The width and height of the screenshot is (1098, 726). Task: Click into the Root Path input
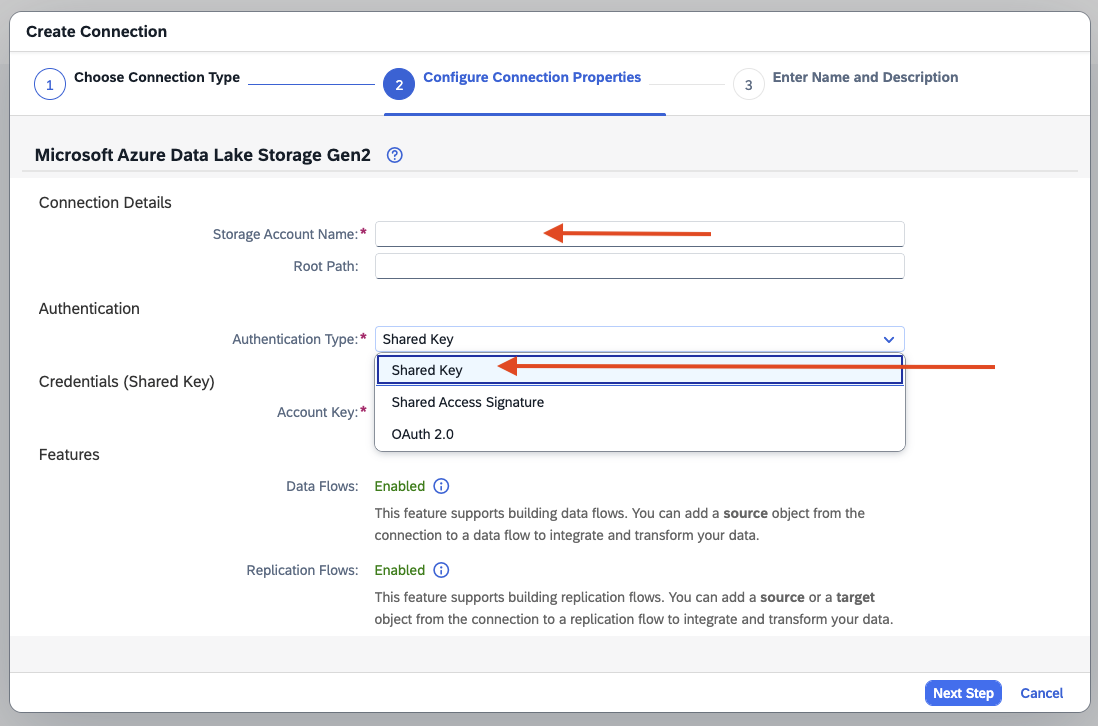[x=639, y=266]
